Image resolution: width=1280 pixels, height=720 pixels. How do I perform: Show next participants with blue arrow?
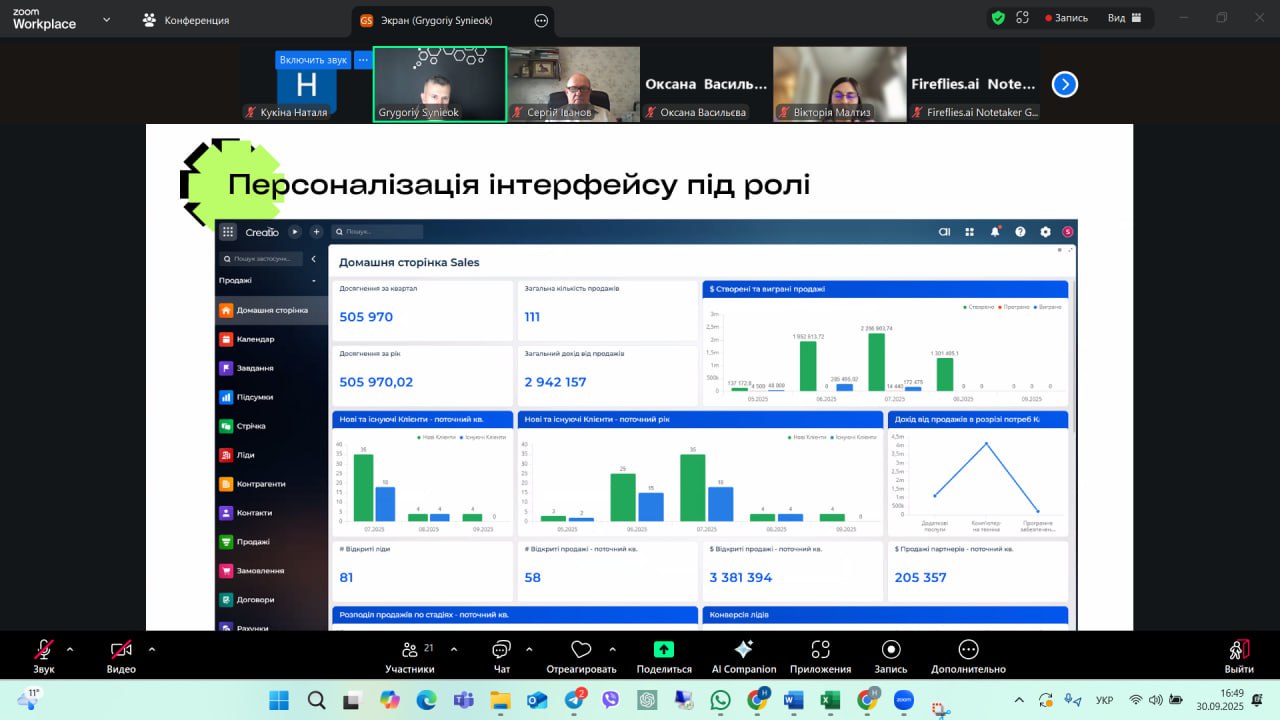pos(1065,84)
